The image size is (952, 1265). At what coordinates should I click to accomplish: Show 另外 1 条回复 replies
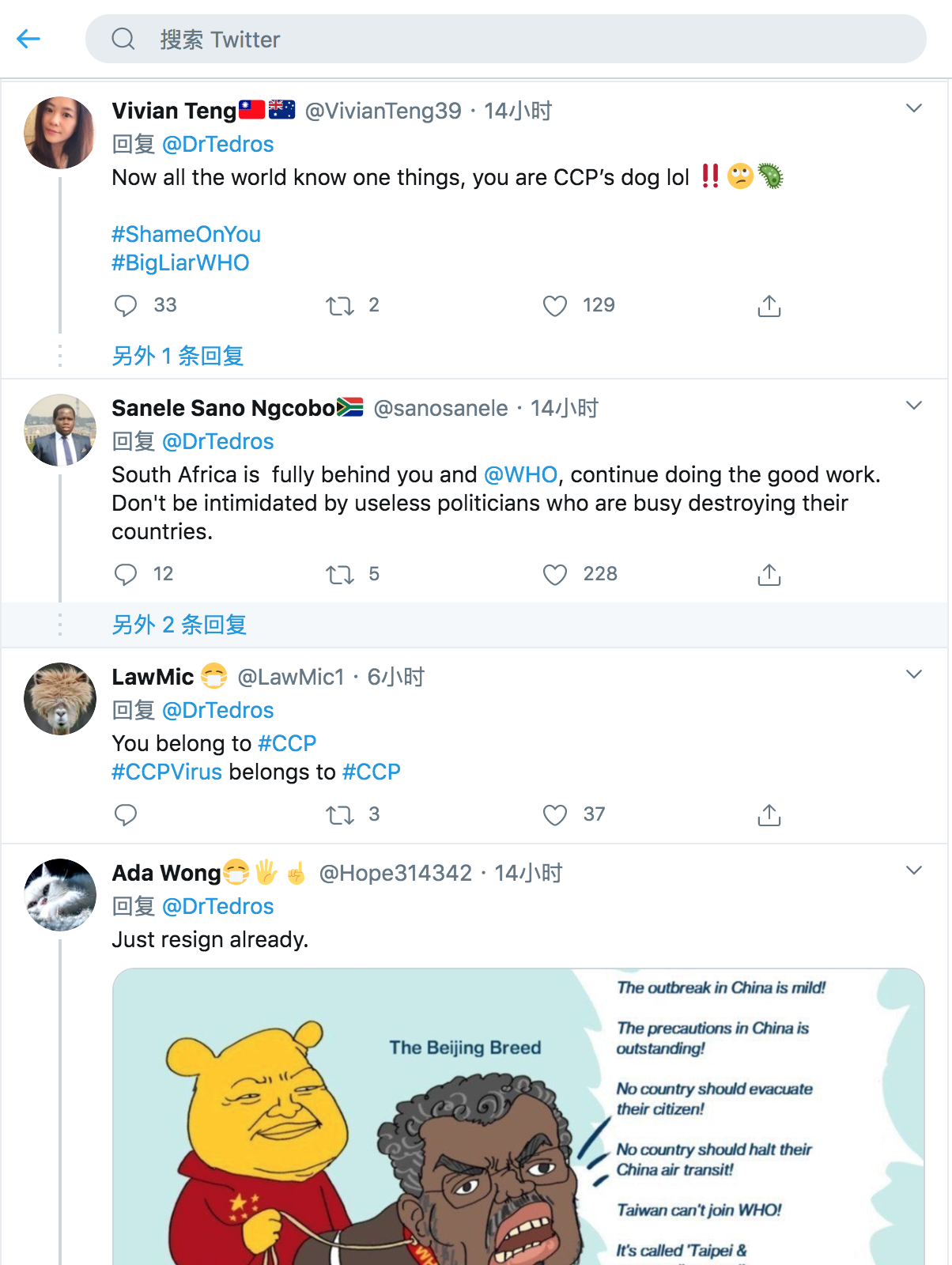178,356
